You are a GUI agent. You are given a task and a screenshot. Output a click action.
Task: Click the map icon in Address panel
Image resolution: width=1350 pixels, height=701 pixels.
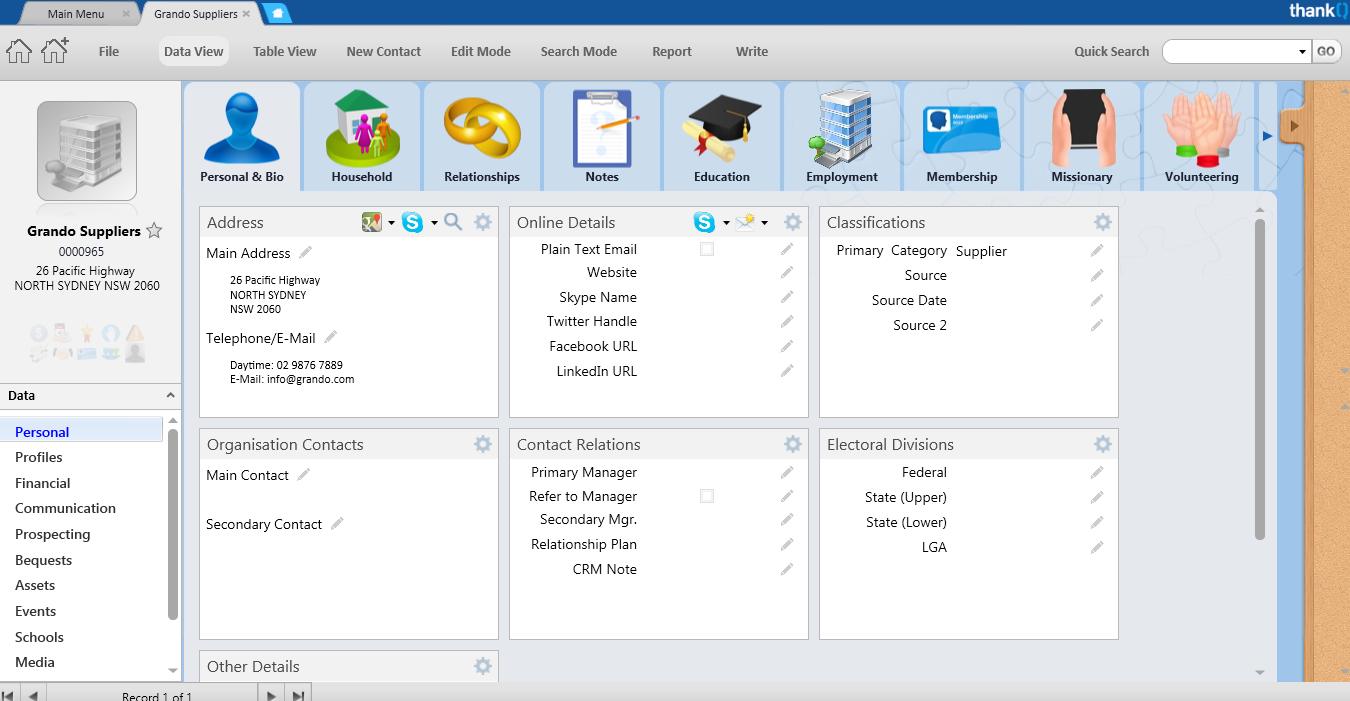[372, 222]
